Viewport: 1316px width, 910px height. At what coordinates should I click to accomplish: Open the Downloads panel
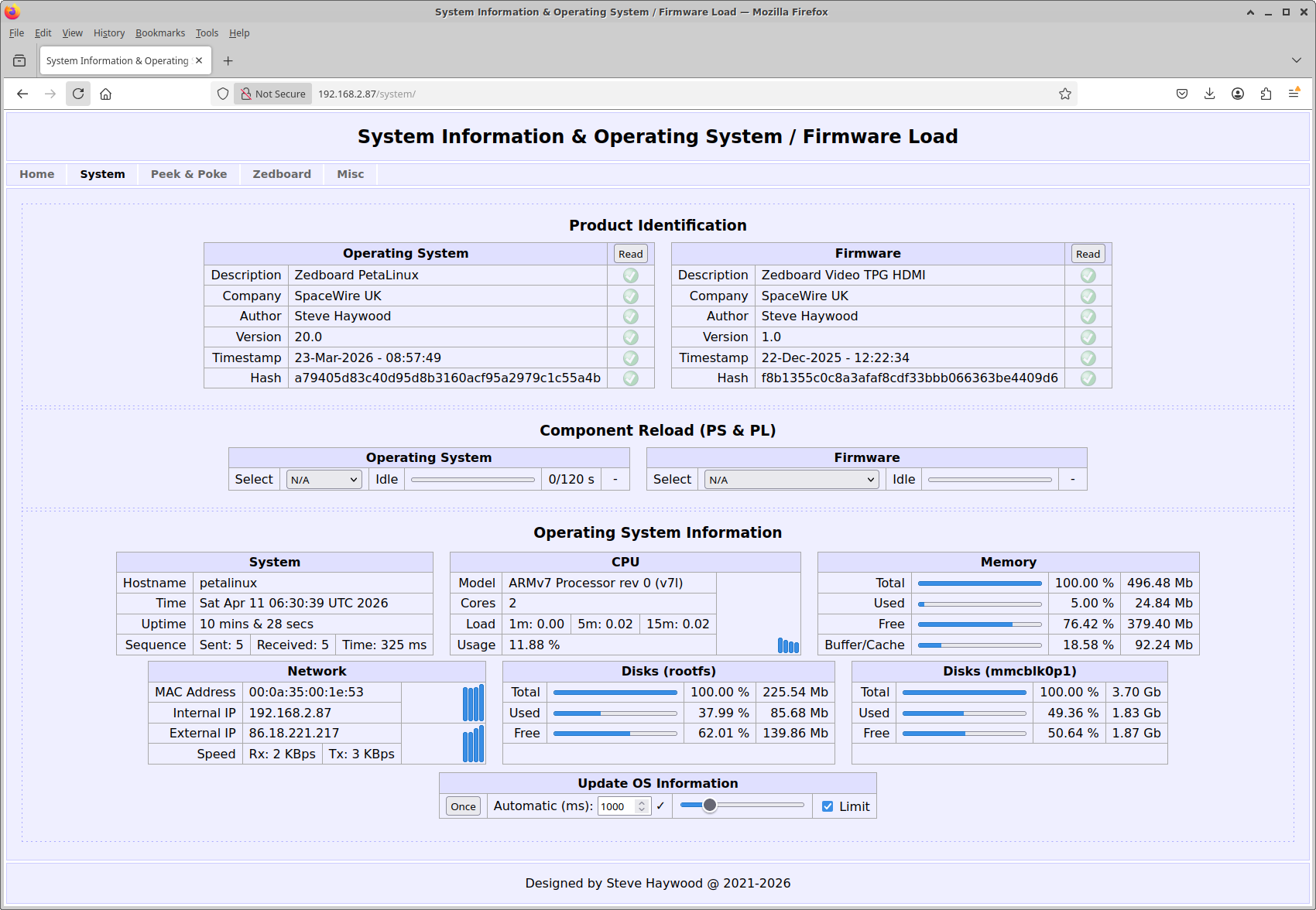(1209, 94)
